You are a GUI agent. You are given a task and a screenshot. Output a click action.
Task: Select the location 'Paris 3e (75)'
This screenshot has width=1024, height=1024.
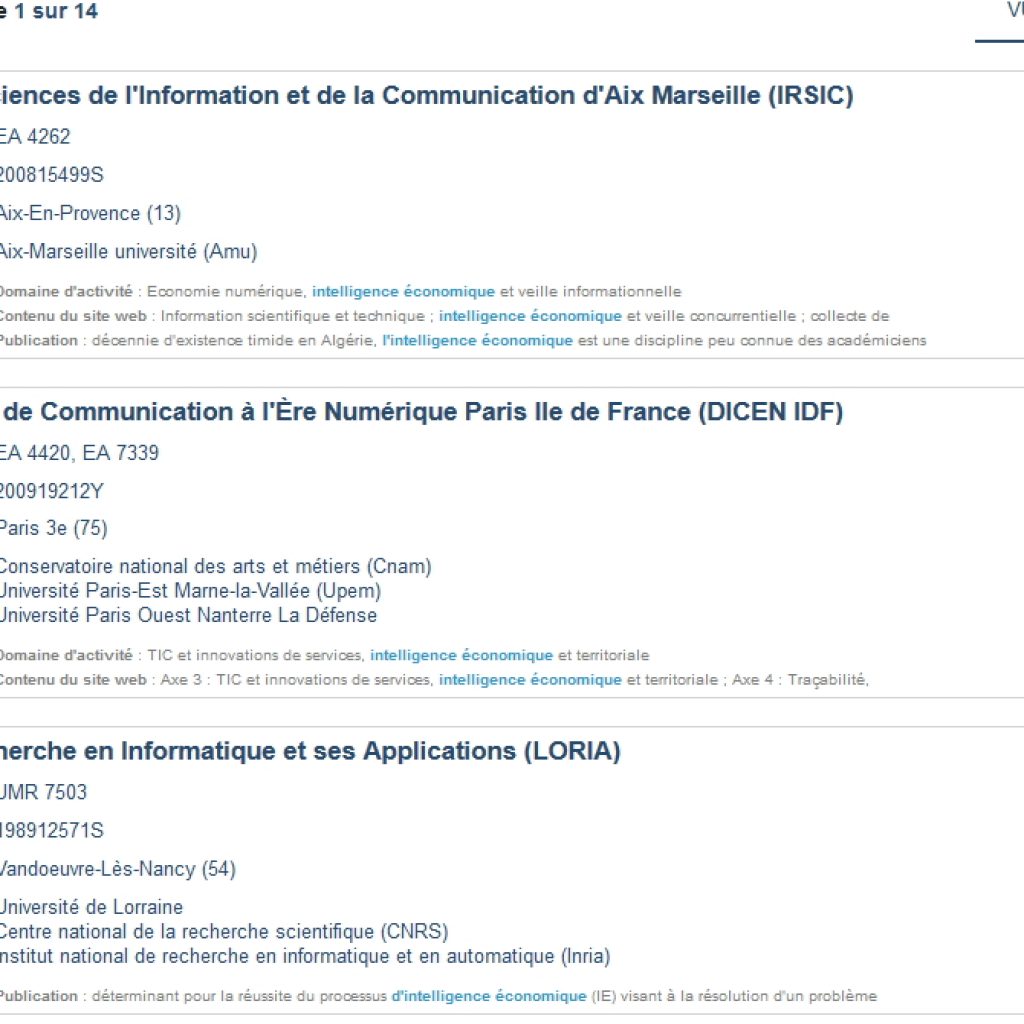(54, 528)
